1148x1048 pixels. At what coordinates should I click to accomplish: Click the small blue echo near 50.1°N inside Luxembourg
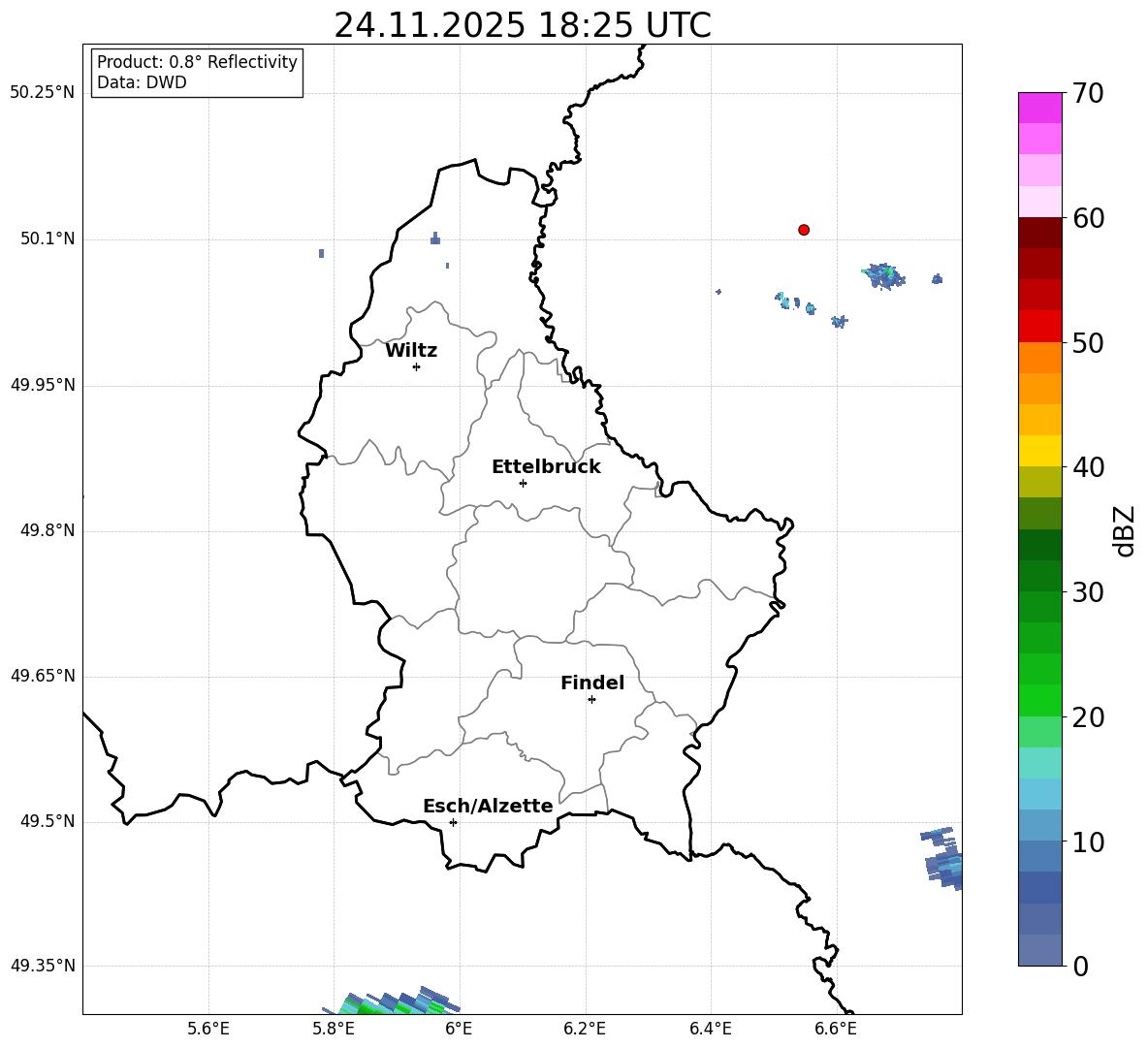pos(435,238)
